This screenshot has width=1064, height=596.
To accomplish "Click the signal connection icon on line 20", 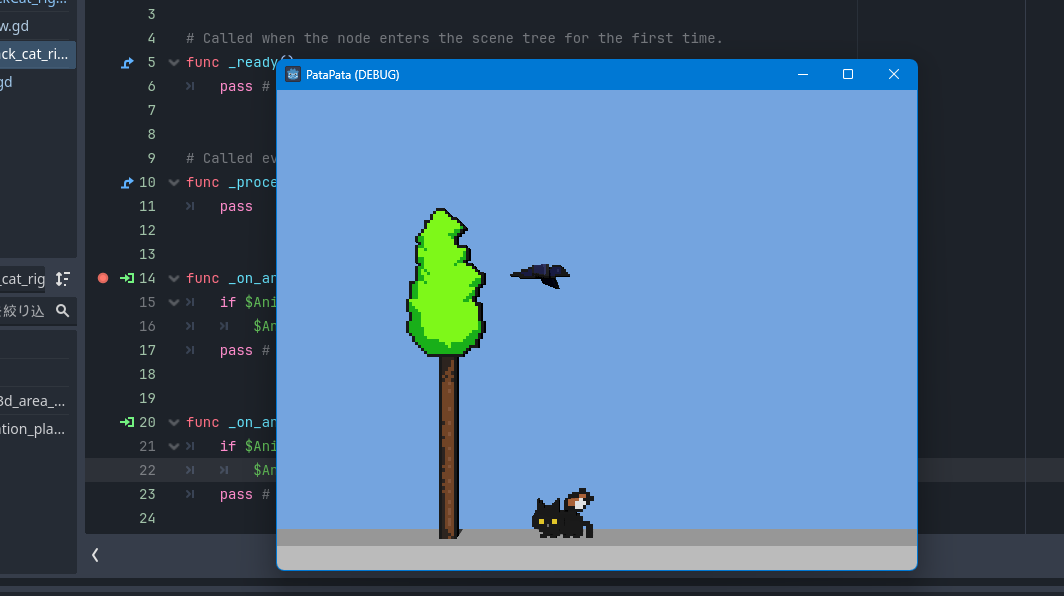I will coord(127,422).
